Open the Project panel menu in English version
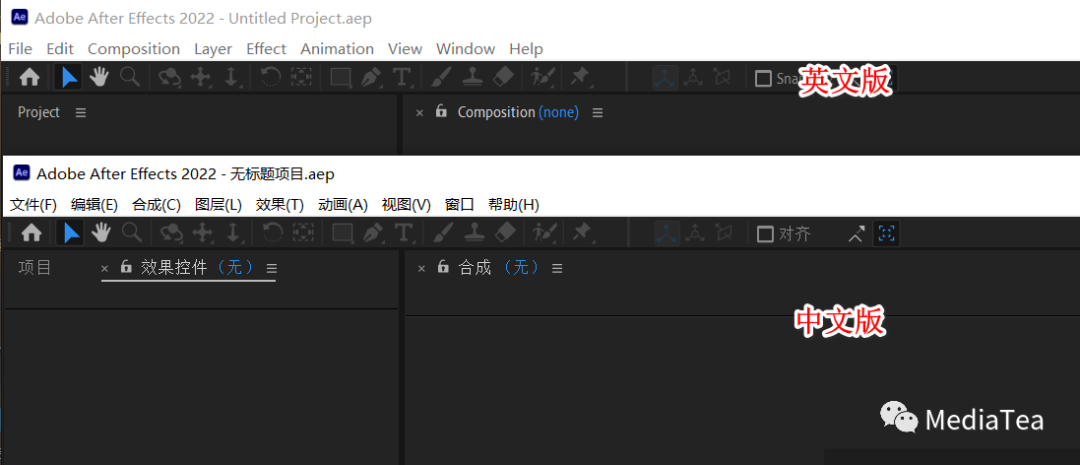The width and height of the screenshot is (1080, 465). [x=81, y=112]
